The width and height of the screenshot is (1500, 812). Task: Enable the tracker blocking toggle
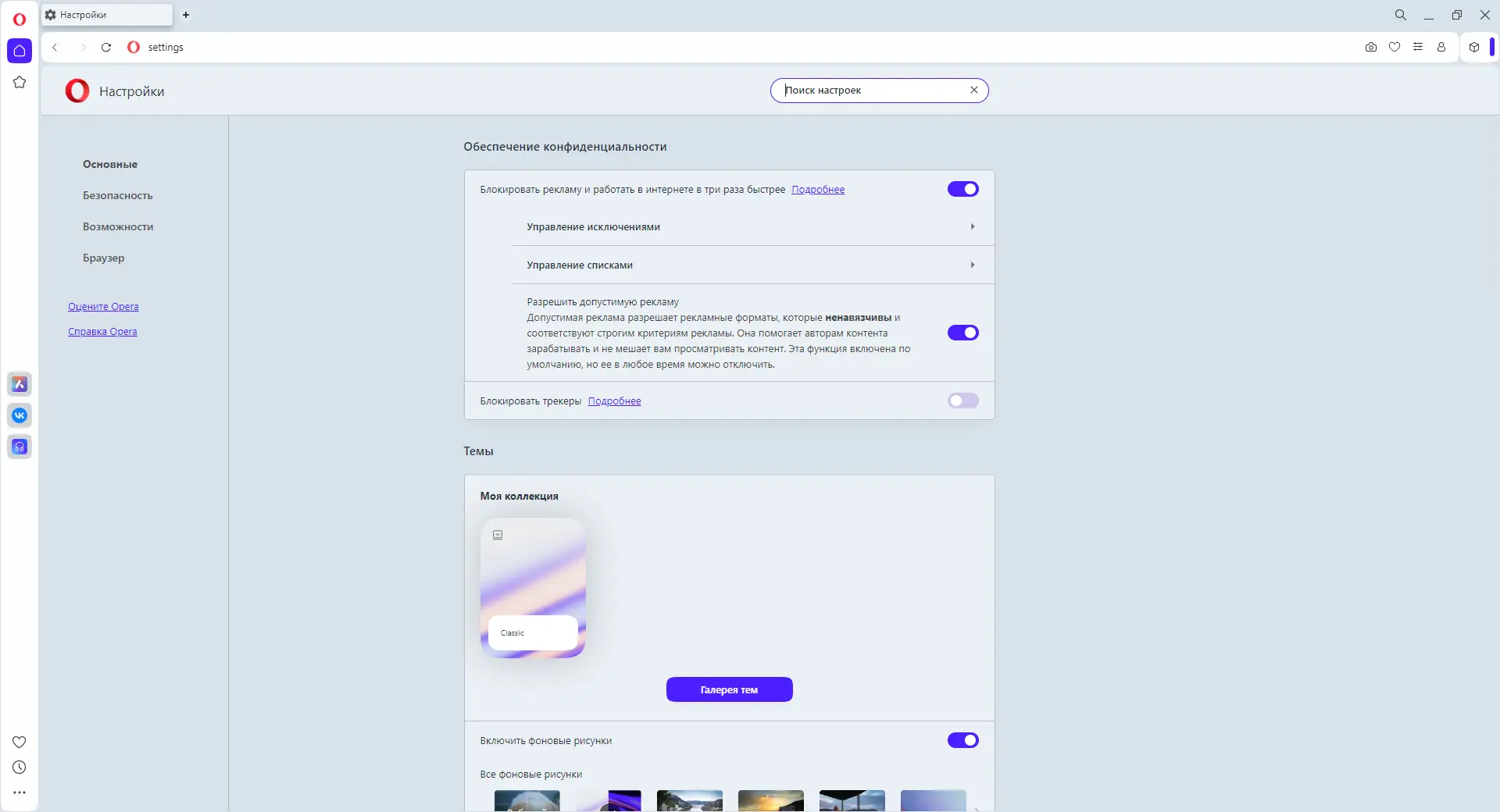coord(962,401)
